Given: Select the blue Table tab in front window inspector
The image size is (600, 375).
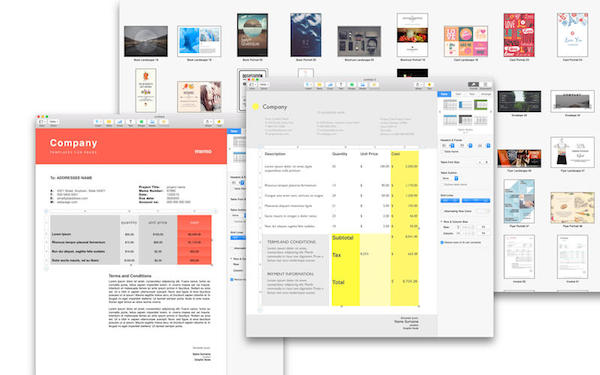Looking at the screenshot, I should click(x=444, y=94).
